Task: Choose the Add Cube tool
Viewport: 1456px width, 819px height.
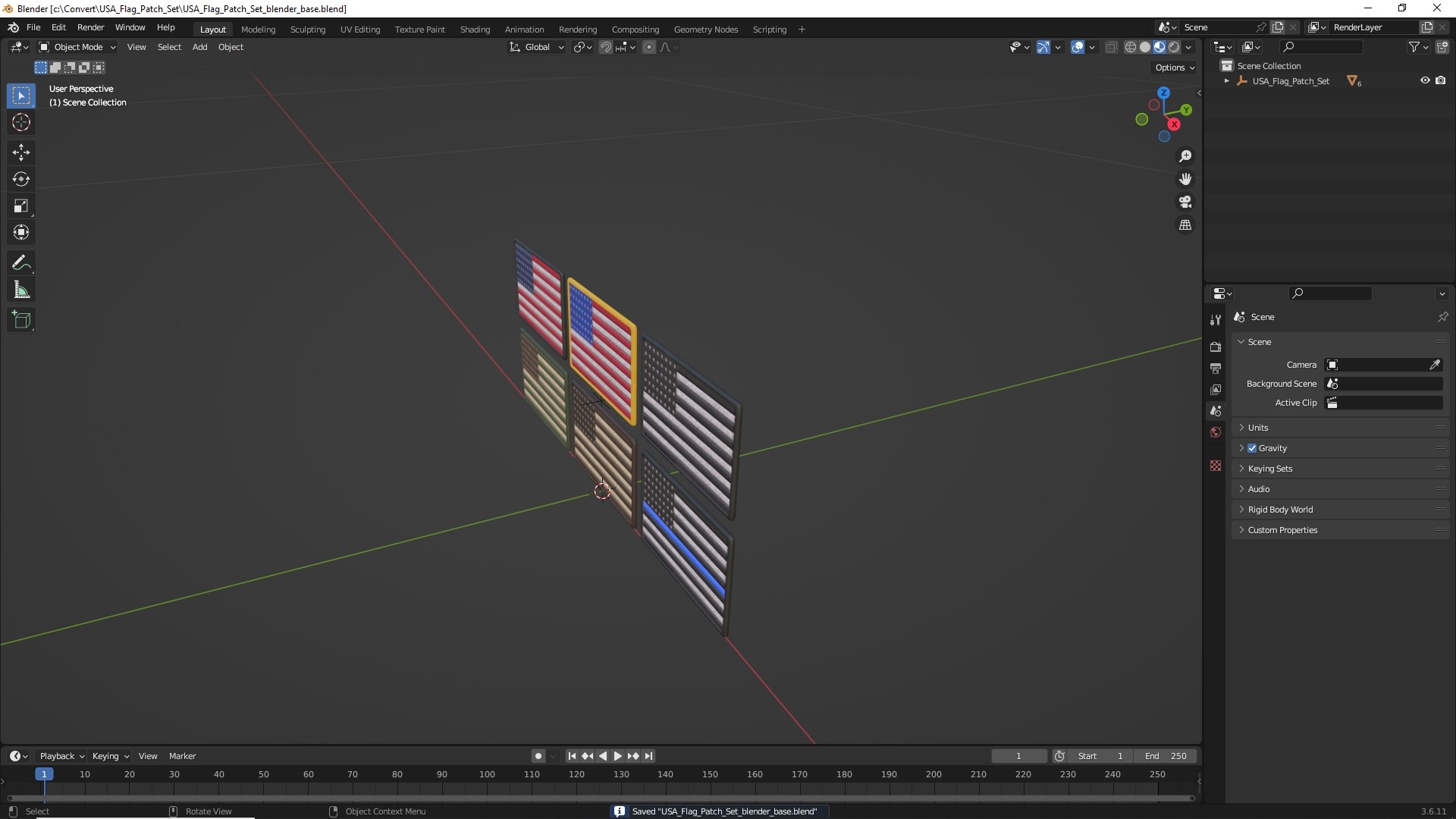Action: click(21, 320)
